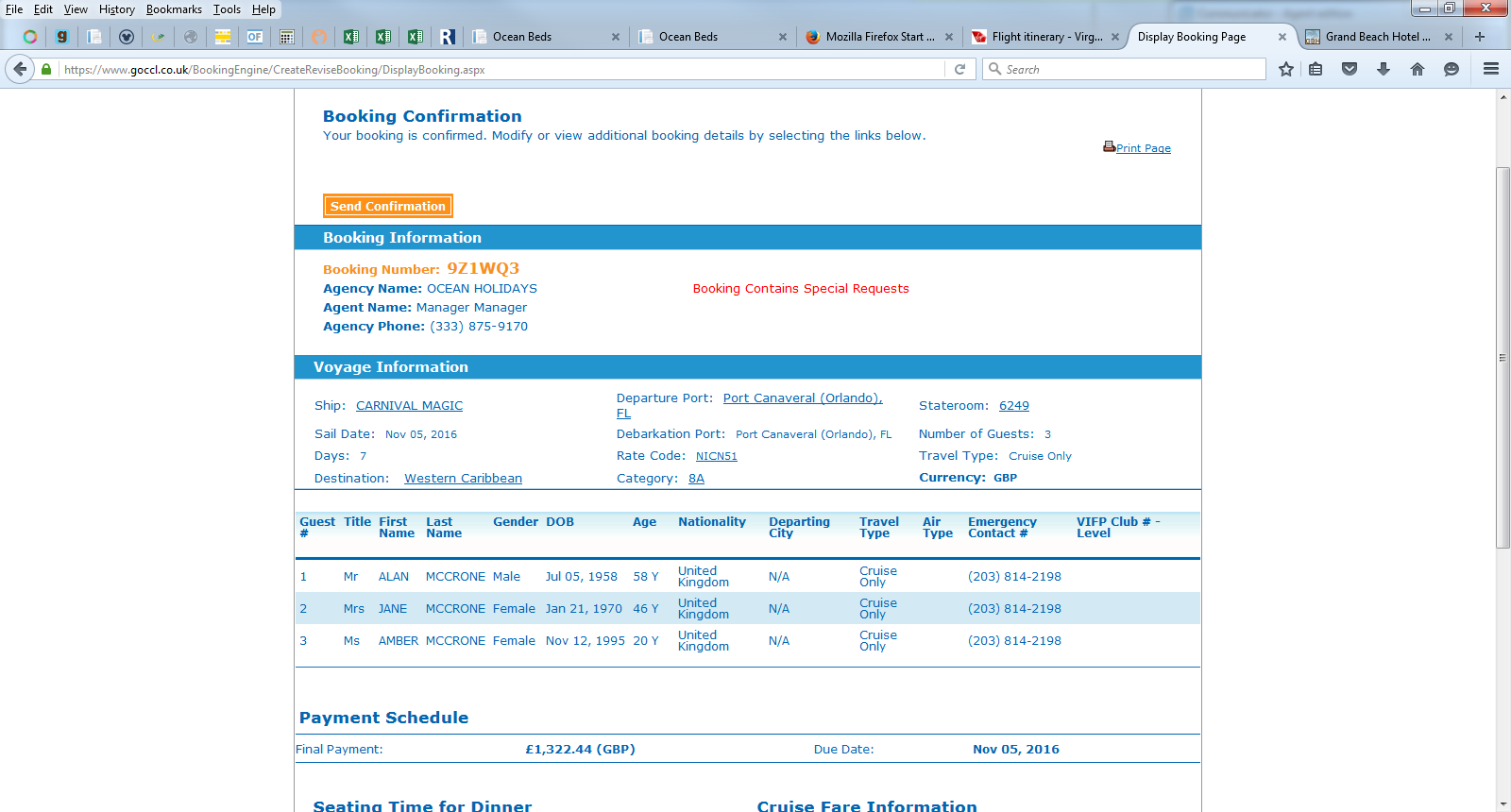This screenshot has width=1511, height=812.
Task: Switch to the yellow striped pinned tab
Action: [x=223, y=37]
